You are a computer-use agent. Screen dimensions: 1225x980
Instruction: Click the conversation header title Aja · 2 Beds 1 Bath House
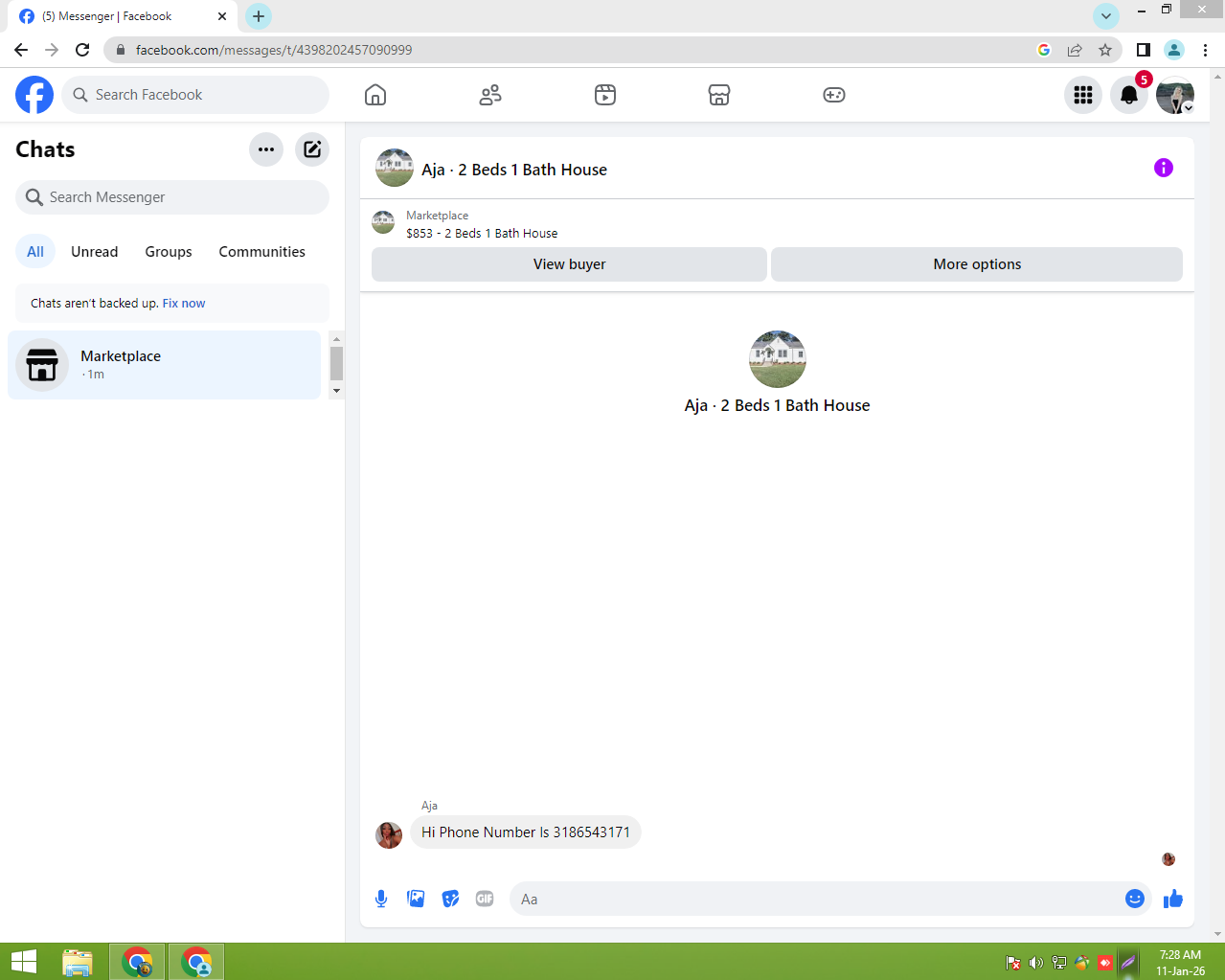coord(514,170)
